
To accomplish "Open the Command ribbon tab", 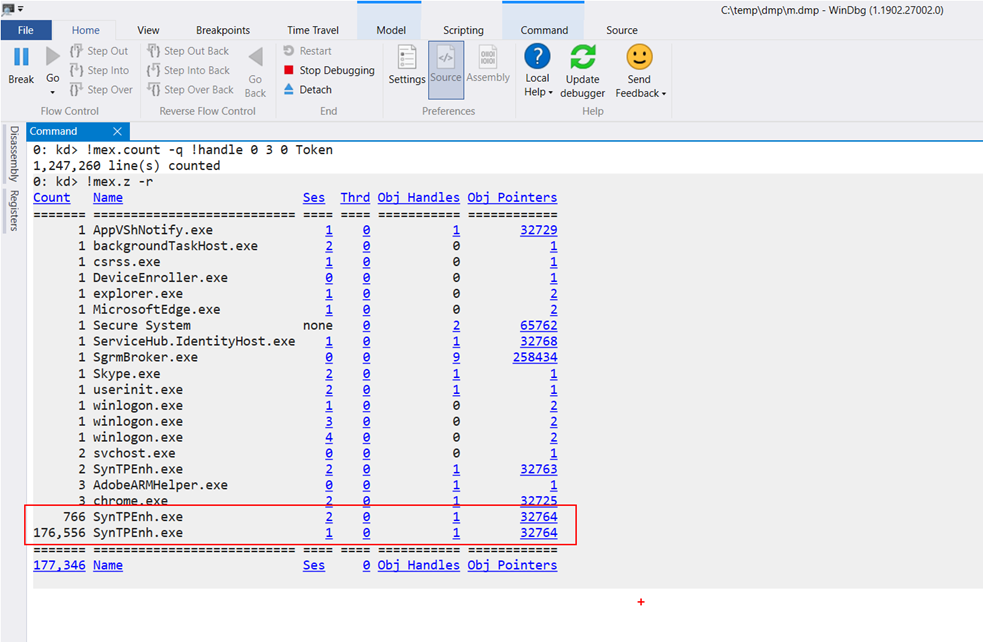I will click(544, 30).
